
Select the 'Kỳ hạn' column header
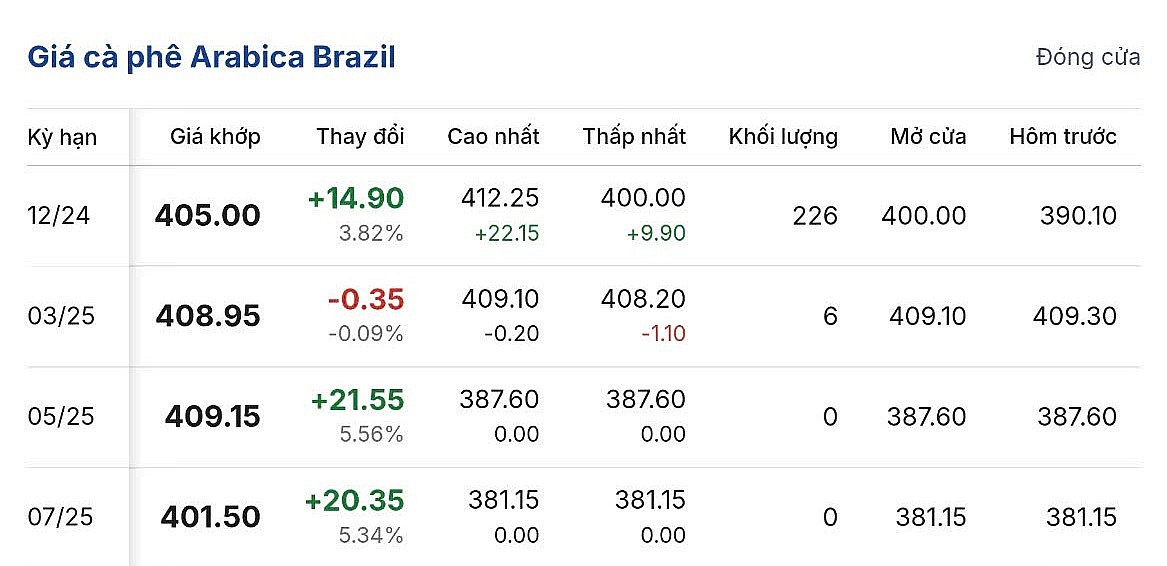[x=62, y=137]
